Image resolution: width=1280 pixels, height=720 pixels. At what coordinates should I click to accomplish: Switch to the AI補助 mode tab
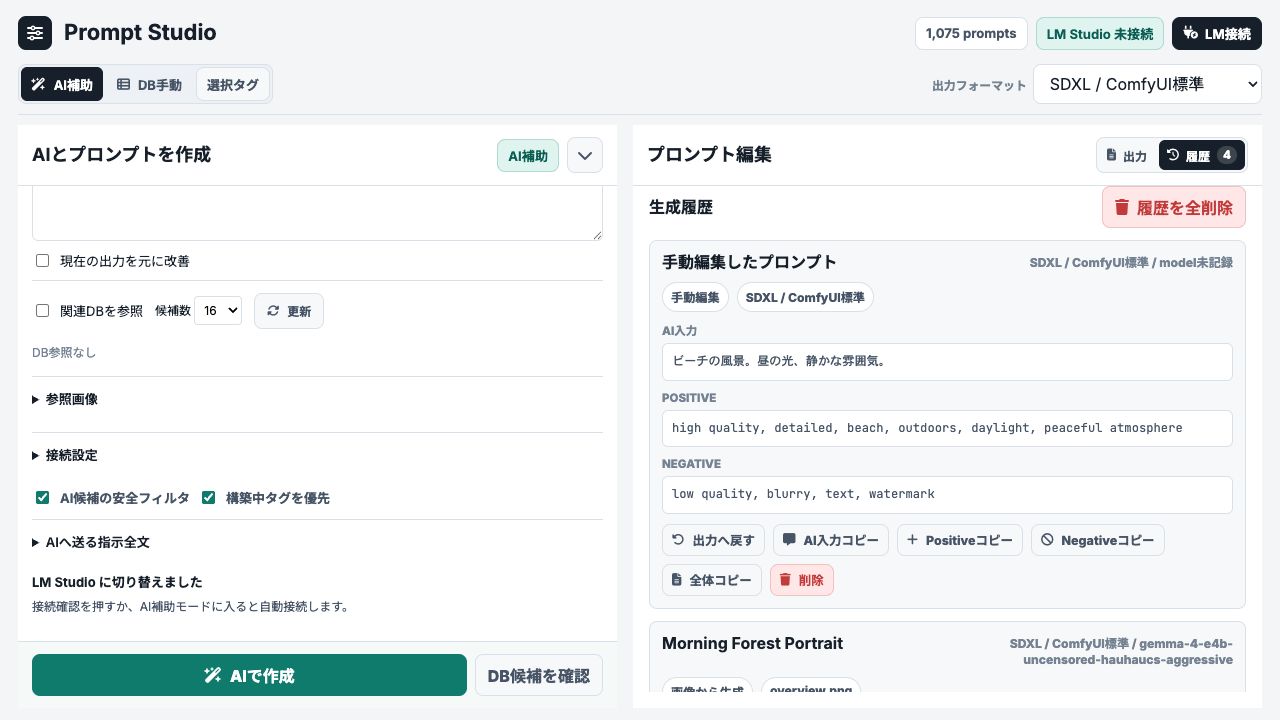62,85
